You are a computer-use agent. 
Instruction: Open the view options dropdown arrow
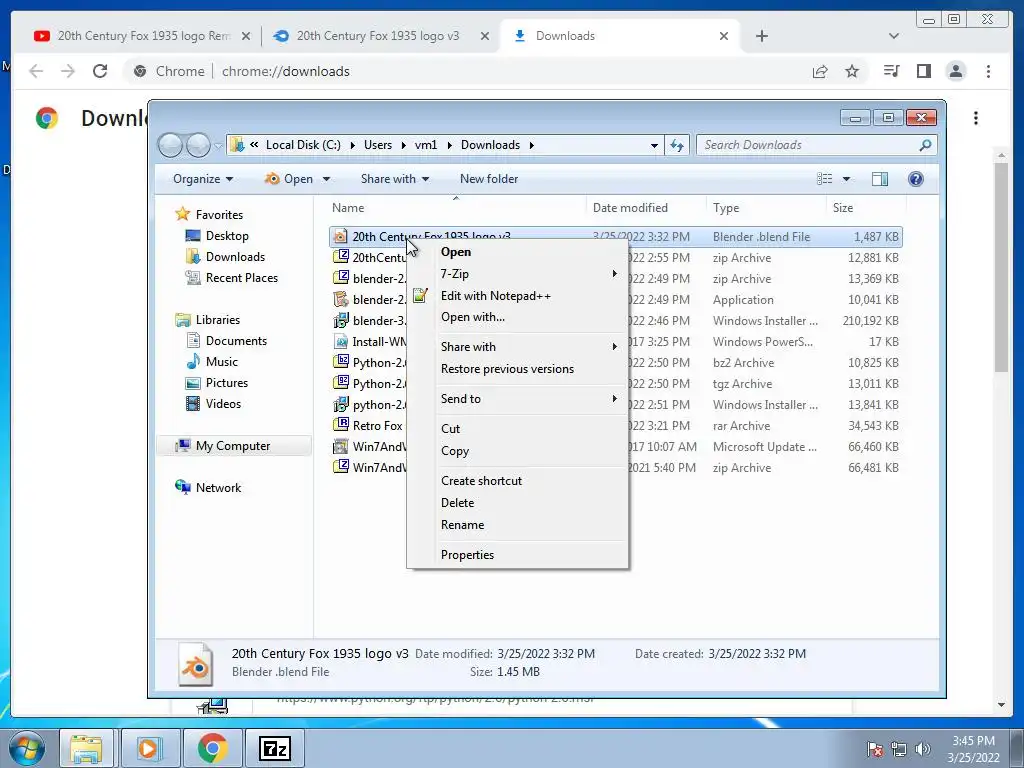(846, 179)
